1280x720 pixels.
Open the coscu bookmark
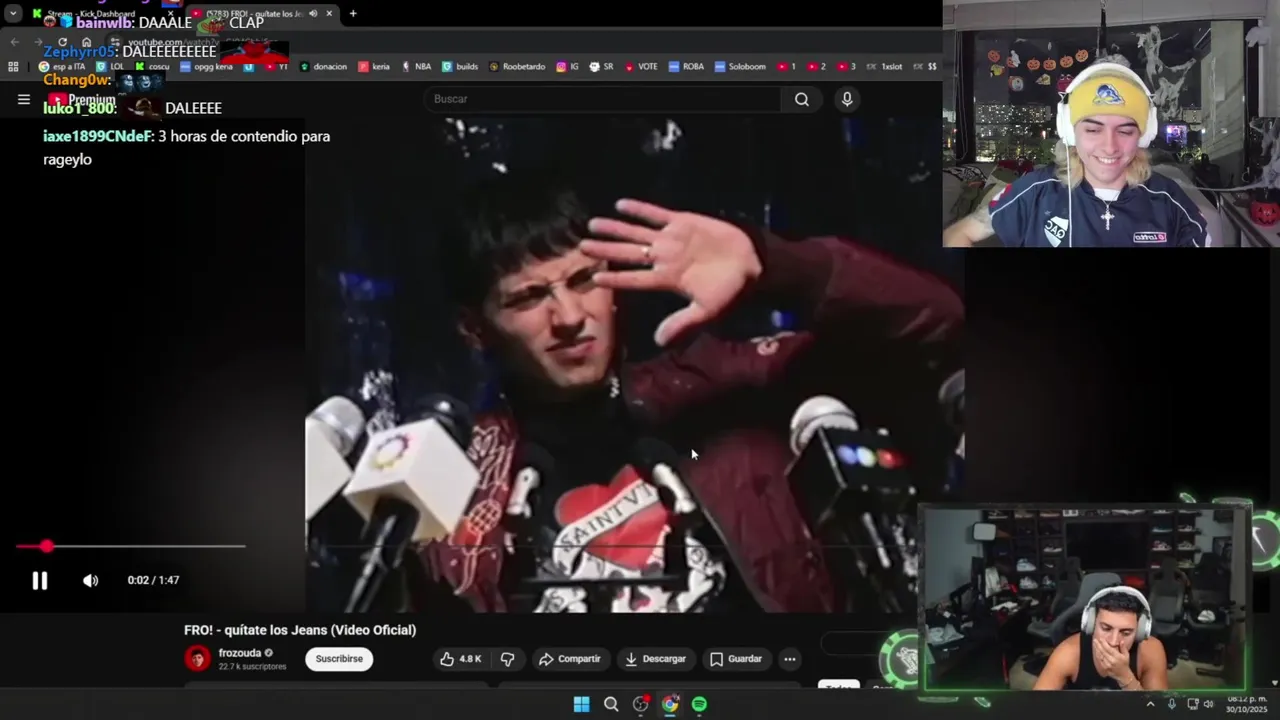click(x=152, y=67)
